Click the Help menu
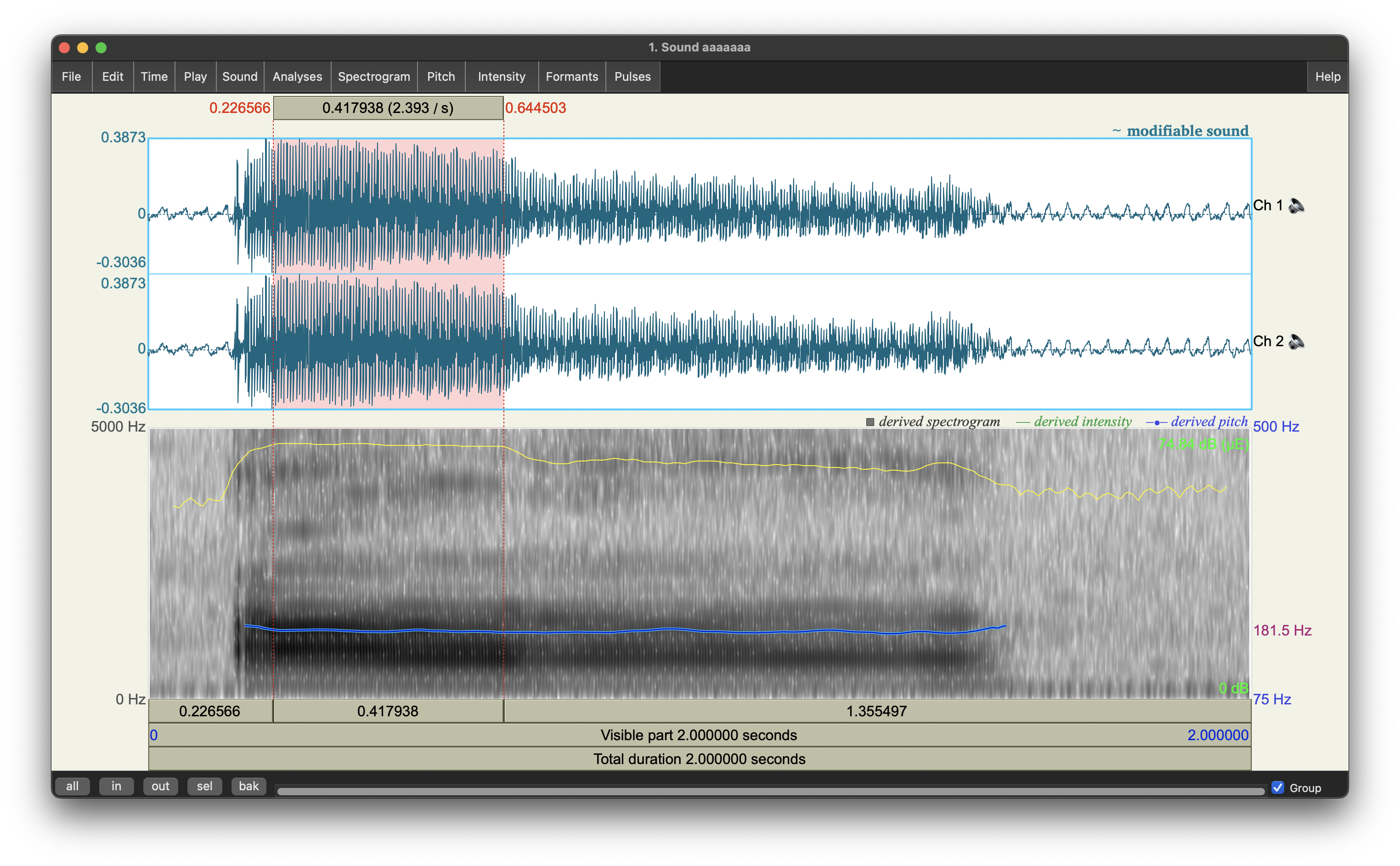The height and width of the screenshot is (866, 1400). (x=1327, y=77)
